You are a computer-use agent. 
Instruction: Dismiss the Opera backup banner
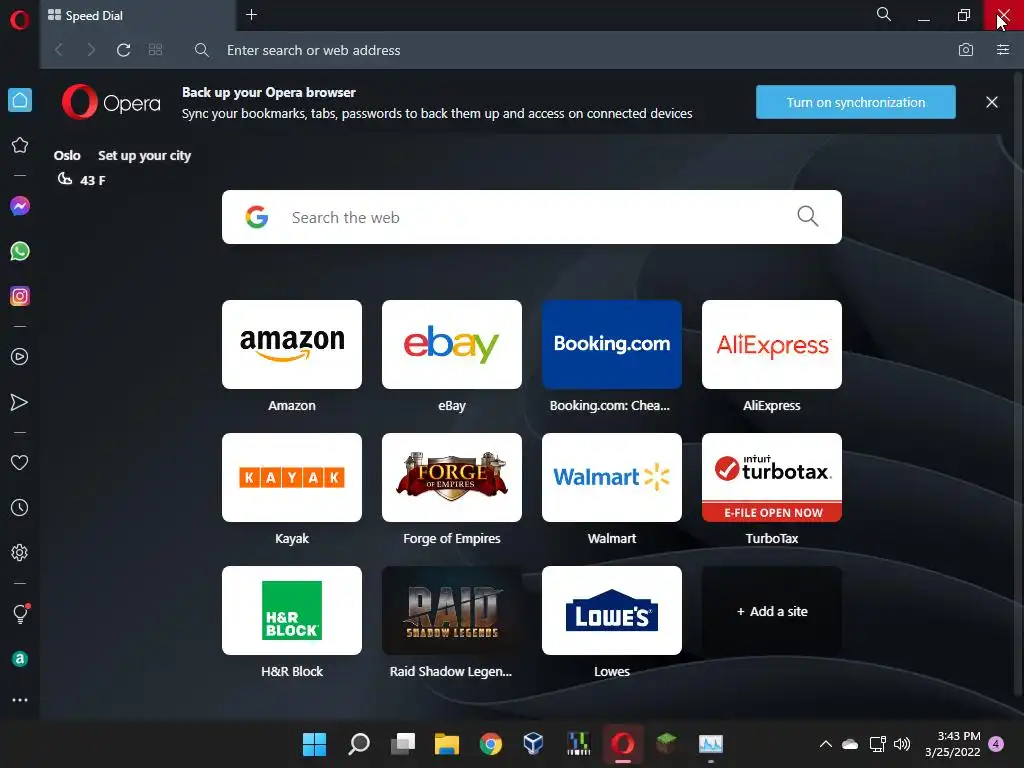[992, 102]
